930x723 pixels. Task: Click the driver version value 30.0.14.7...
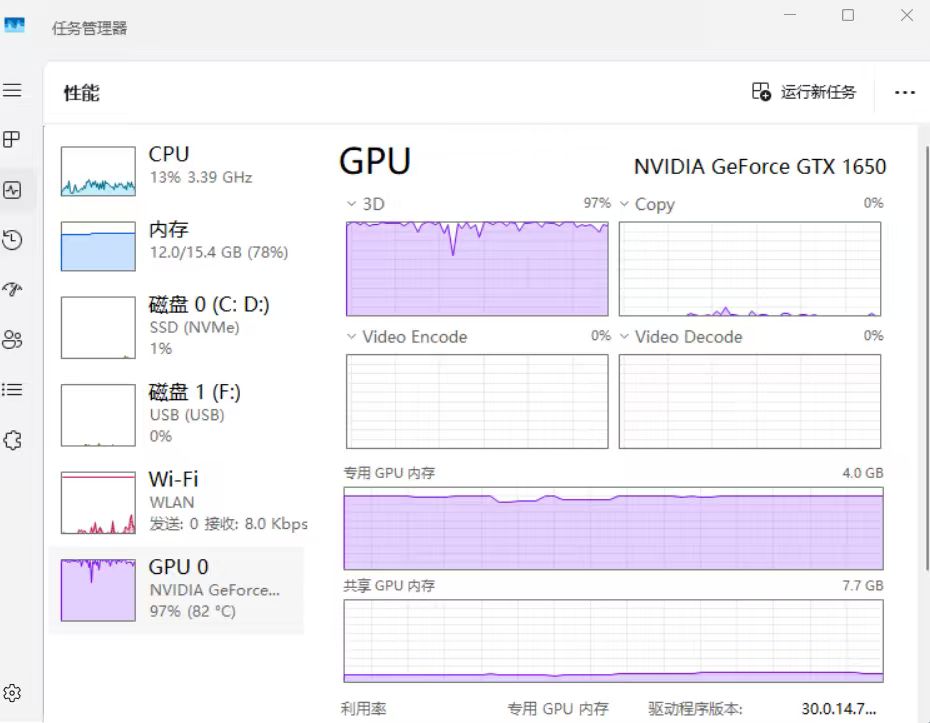[x=839, y=709]
